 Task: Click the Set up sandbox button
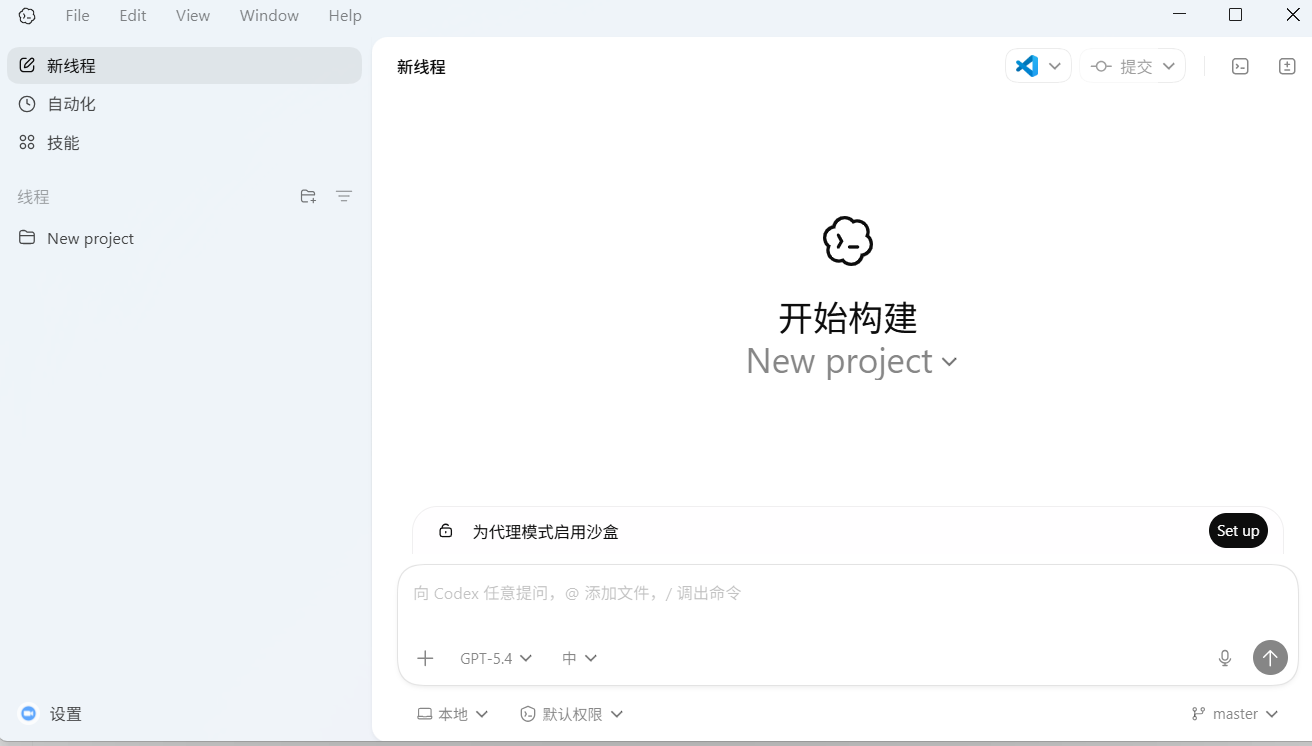coord(1238,531)
